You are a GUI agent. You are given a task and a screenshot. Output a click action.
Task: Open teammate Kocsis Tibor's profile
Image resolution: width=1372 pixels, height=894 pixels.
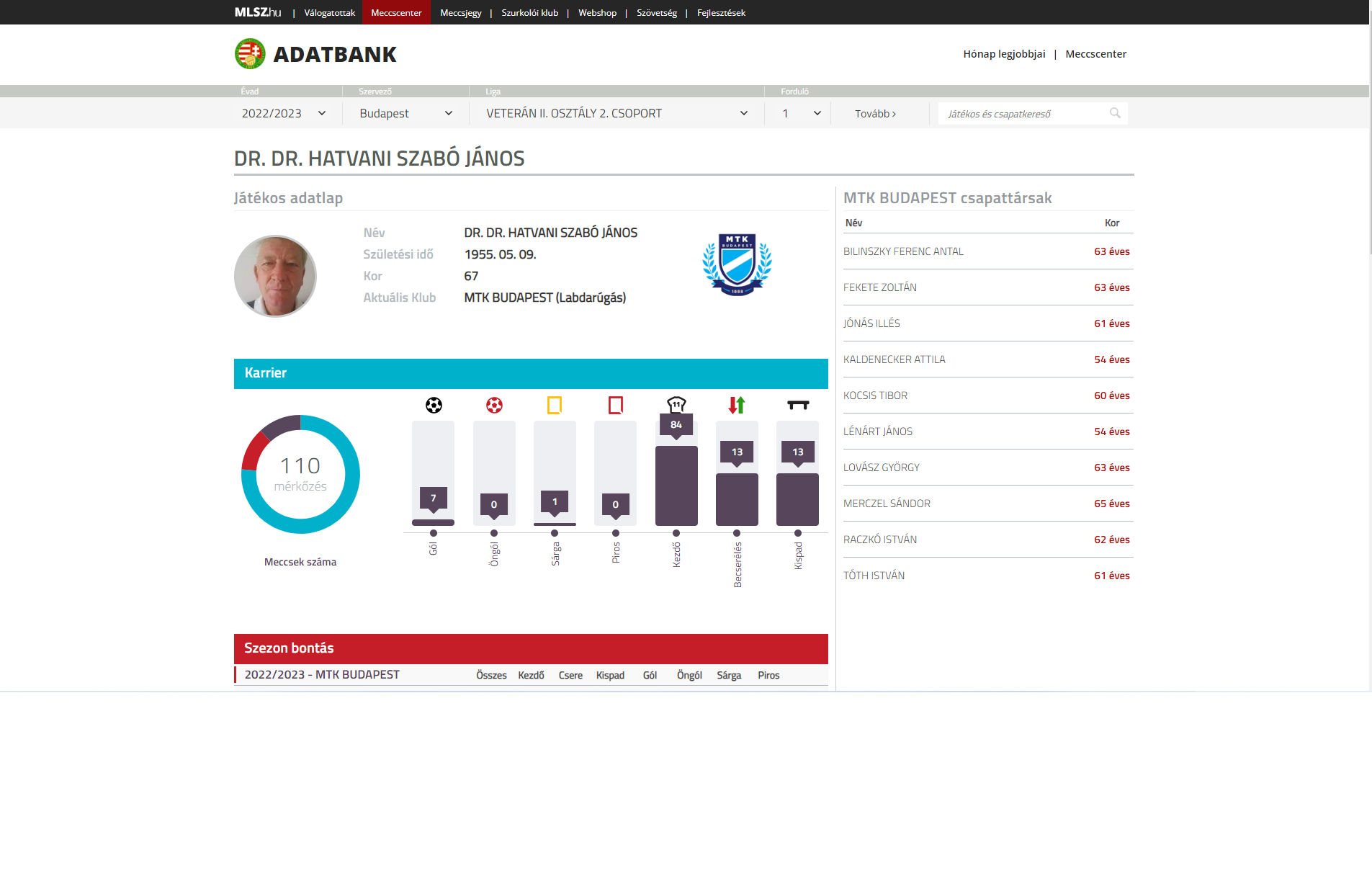click(875, 395)
